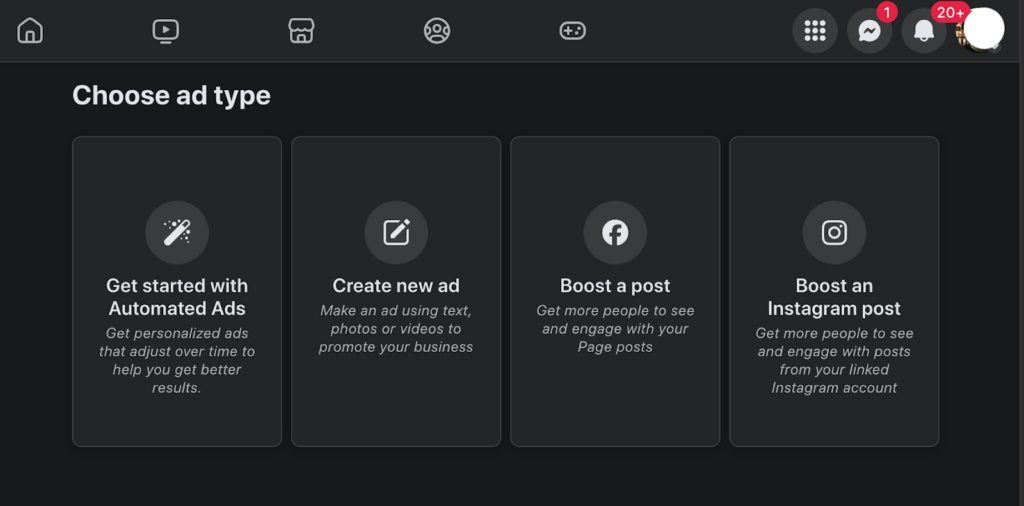Open the nine-dot Menu grid icon

(815, 31)
